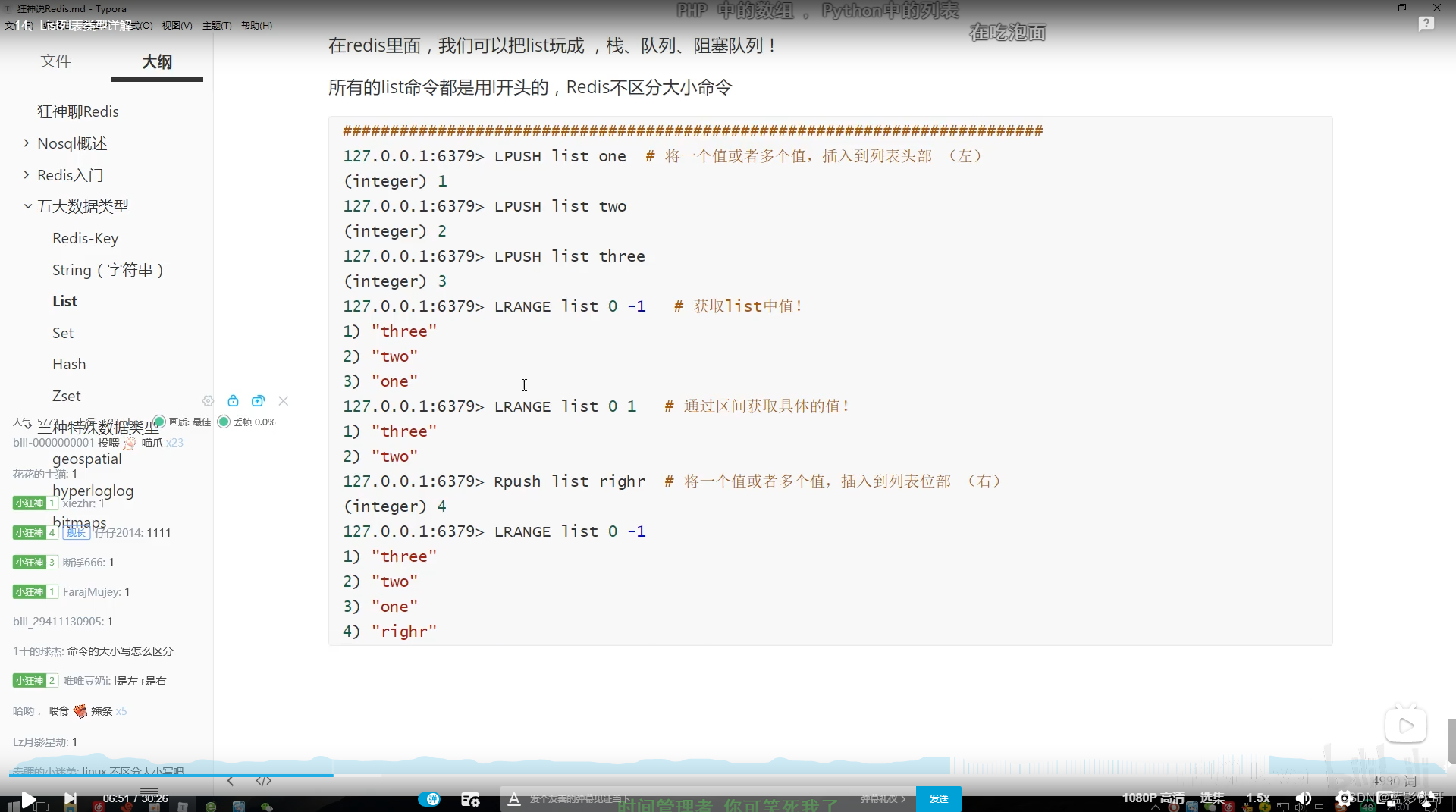Jump to Redis-Key outline item

tap(86, 238)
